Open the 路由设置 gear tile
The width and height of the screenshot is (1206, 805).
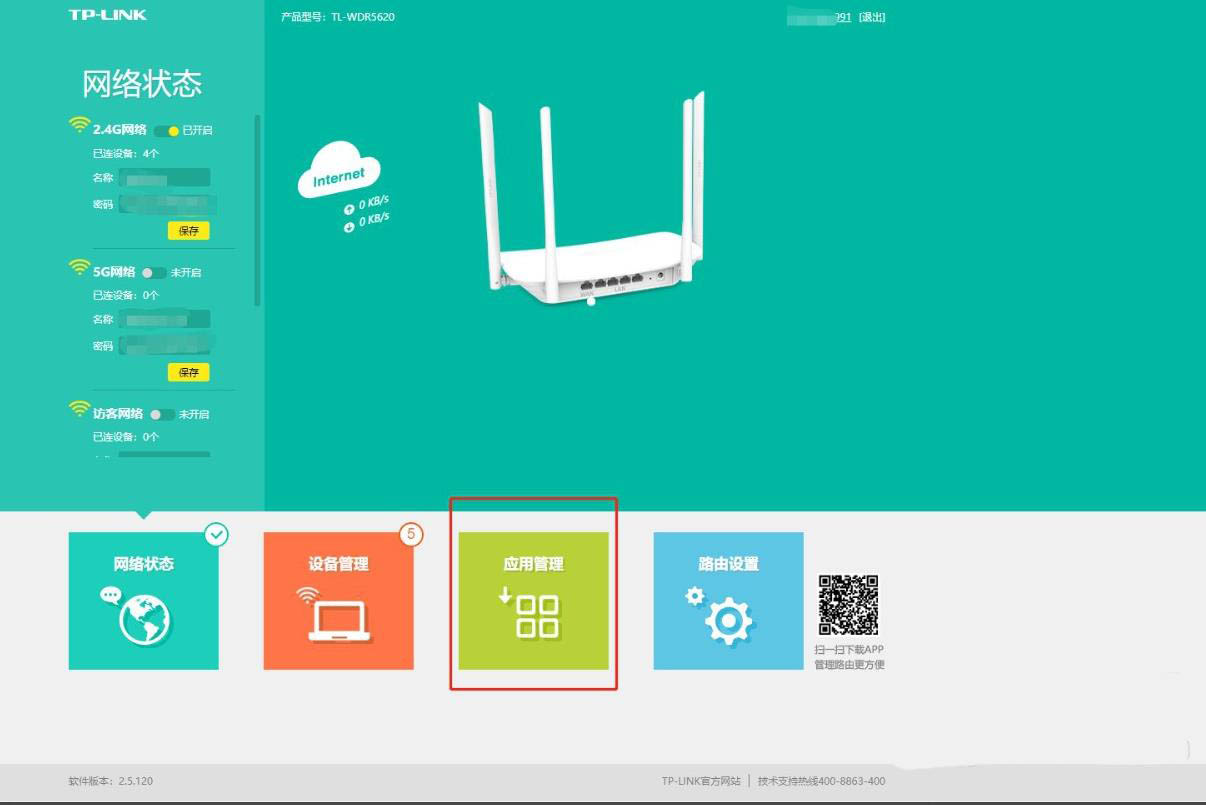point(728,601)
